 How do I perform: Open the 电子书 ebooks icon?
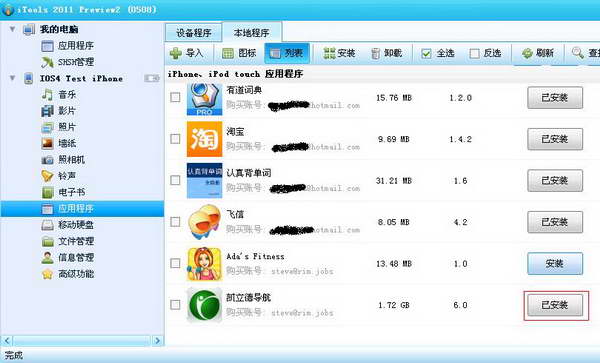click(47, 192)
